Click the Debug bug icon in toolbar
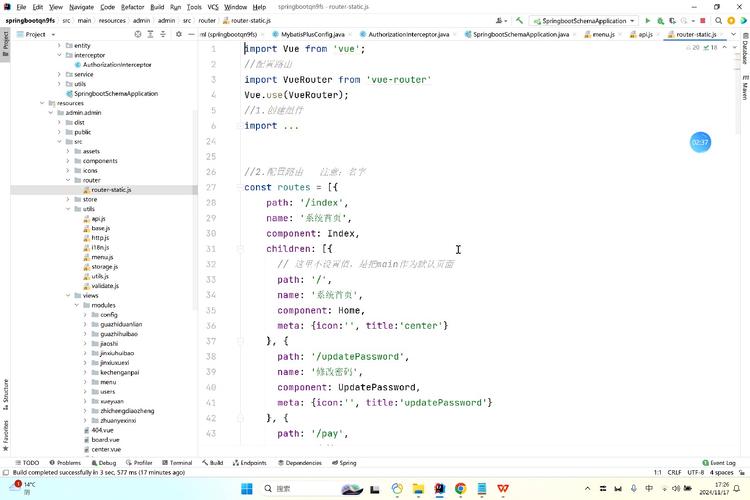 pos(659,20)
